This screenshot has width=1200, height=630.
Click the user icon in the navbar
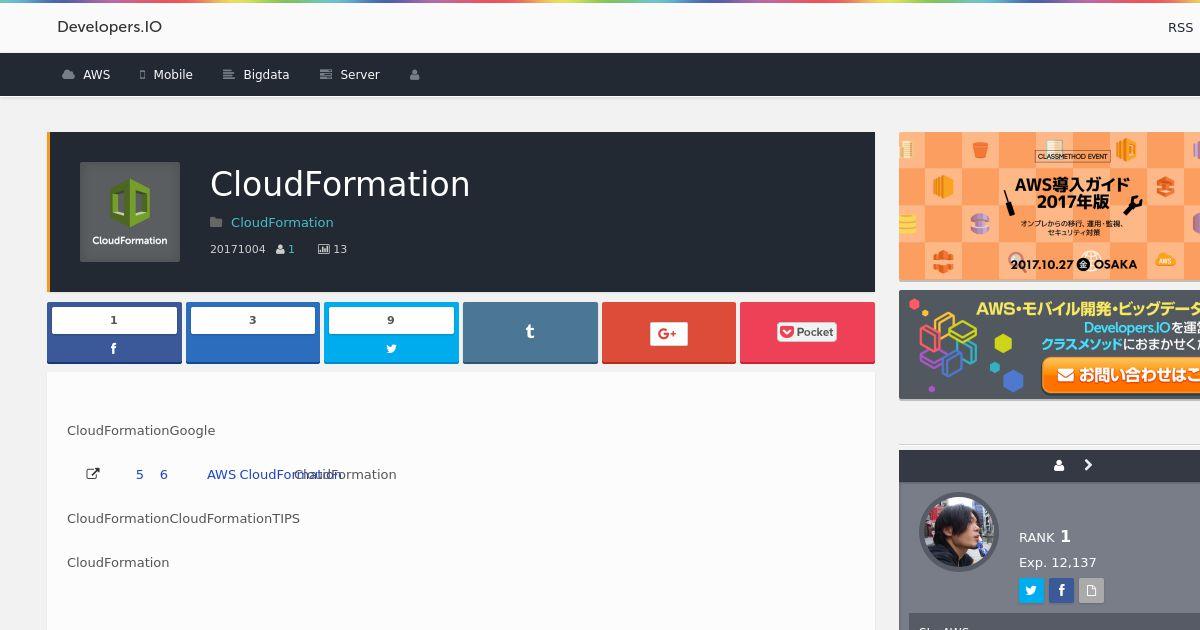point(415,75)
